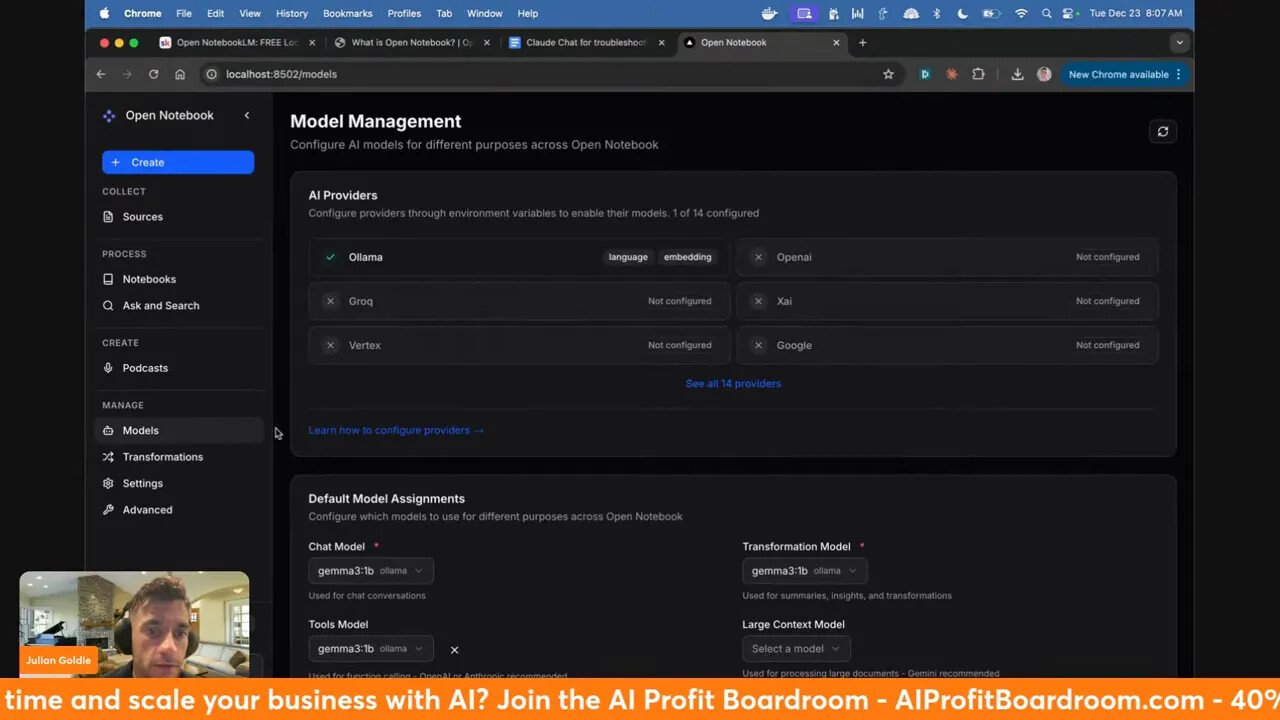Click See all 14 providers

pyautogui.click(x=733, y=383)
